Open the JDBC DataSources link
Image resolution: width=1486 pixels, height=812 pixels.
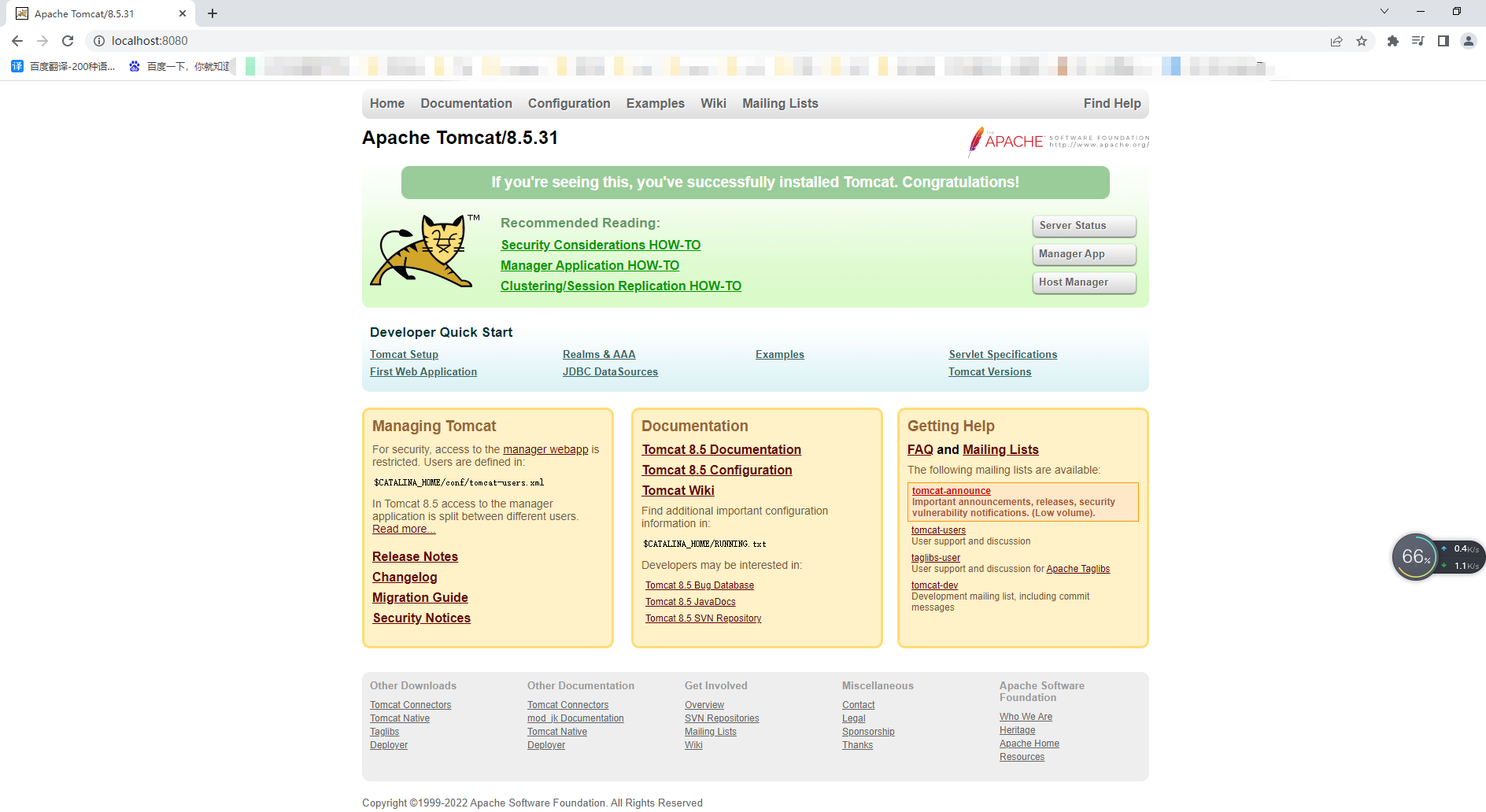coord(610,372)
